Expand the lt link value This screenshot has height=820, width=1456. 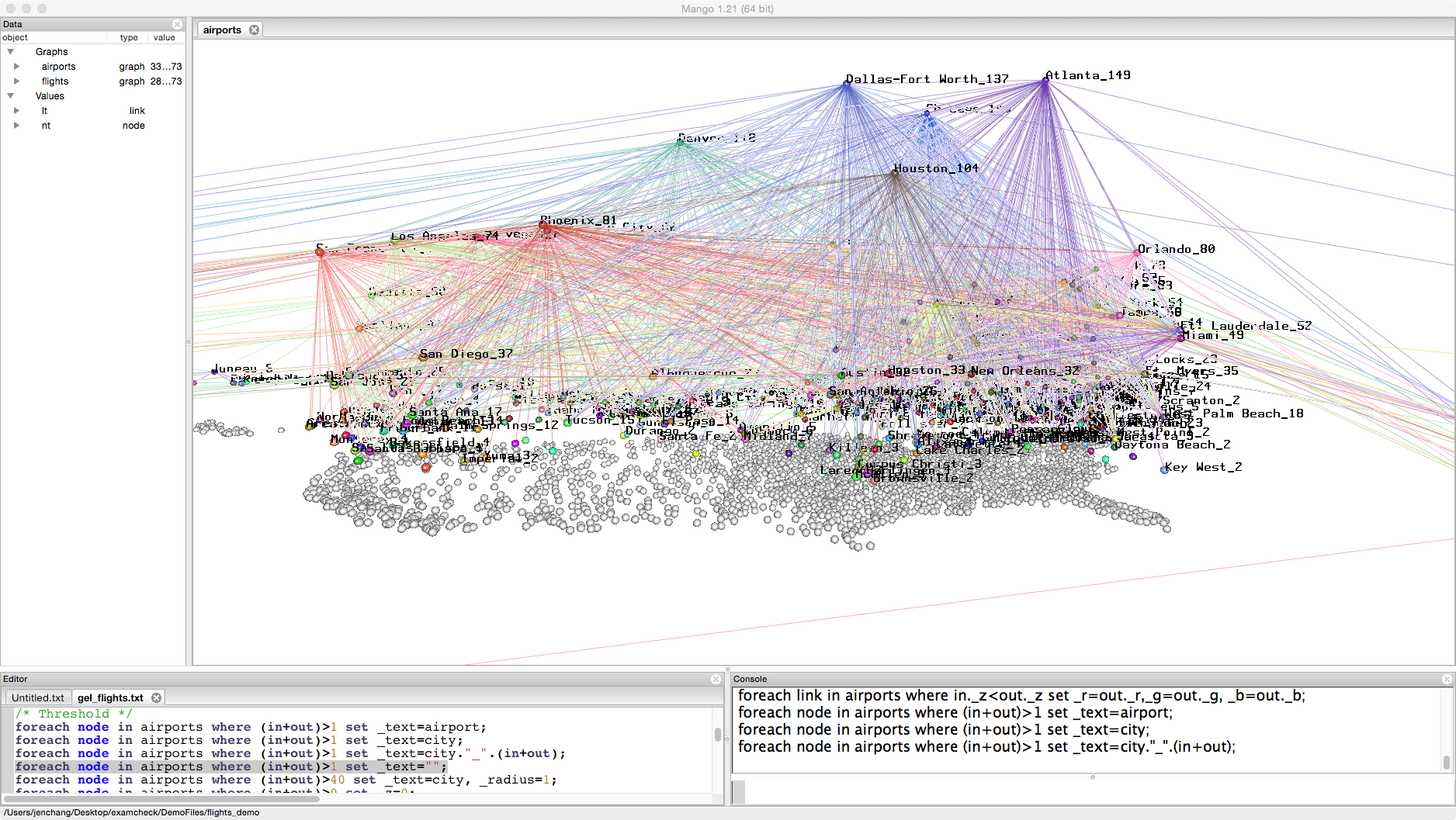coord(16,111)
